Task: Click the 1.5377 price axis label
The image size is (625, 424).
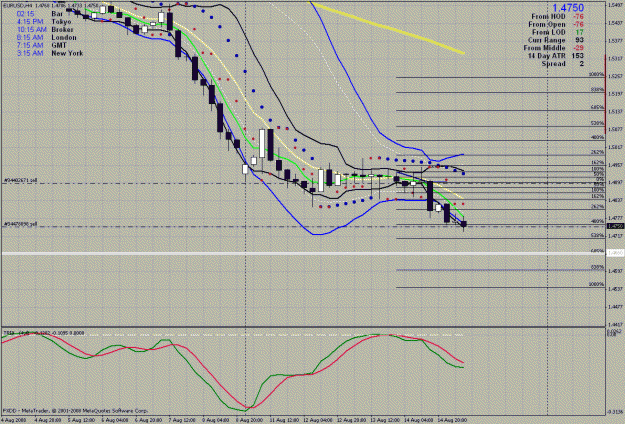Action: pos(616,41)
